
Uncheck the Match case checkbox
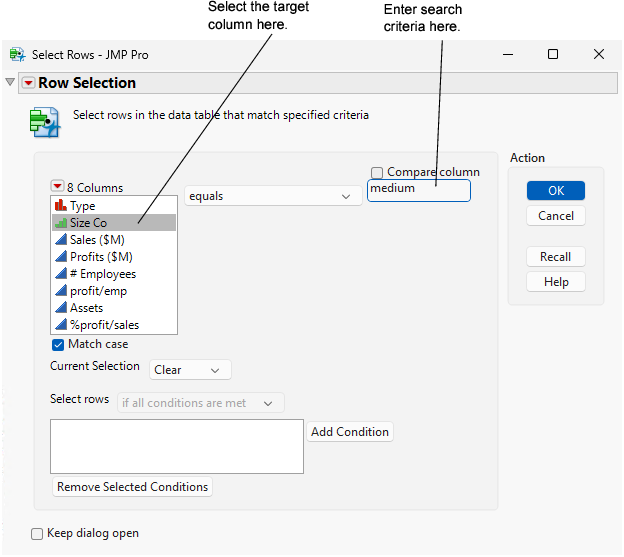tap(58, 345)
